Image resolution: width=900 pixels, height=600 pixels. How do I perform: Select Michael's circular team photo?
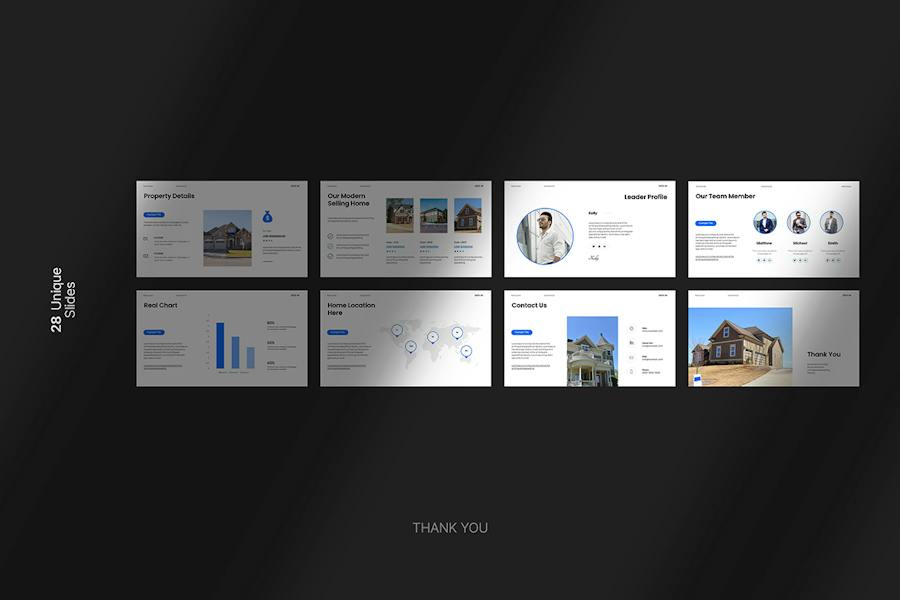point(798,222)
